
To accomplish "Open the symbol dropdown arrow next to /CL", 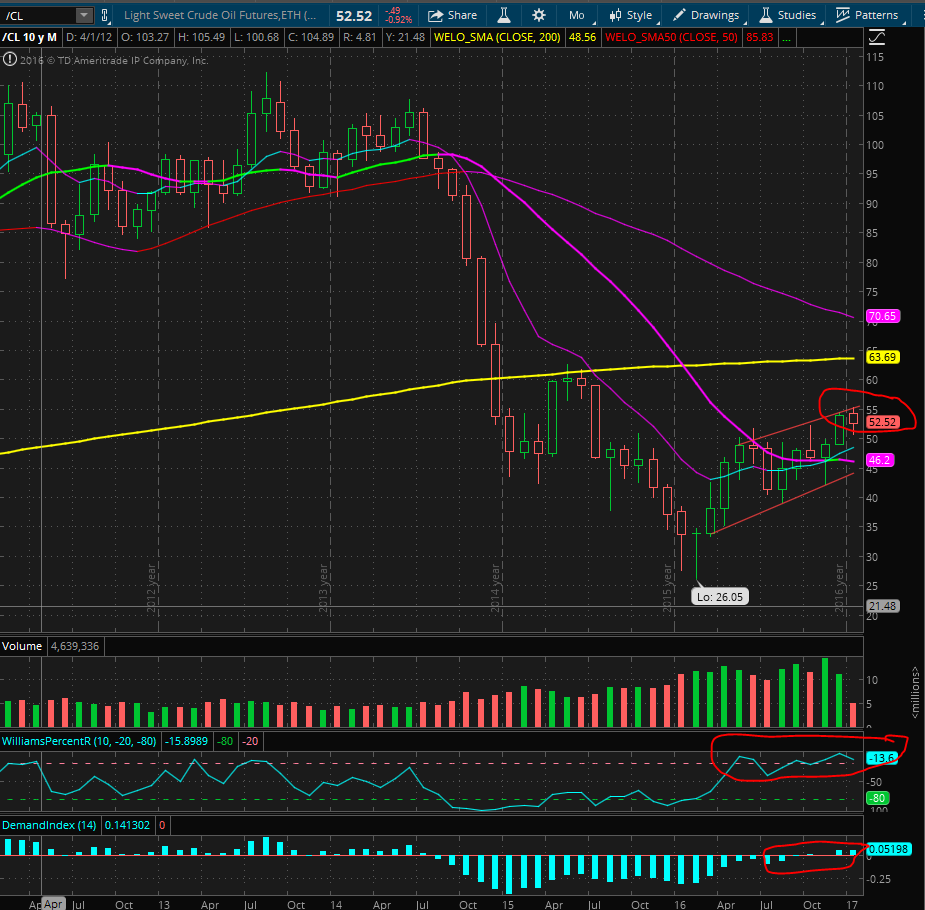I will [84, 15].
